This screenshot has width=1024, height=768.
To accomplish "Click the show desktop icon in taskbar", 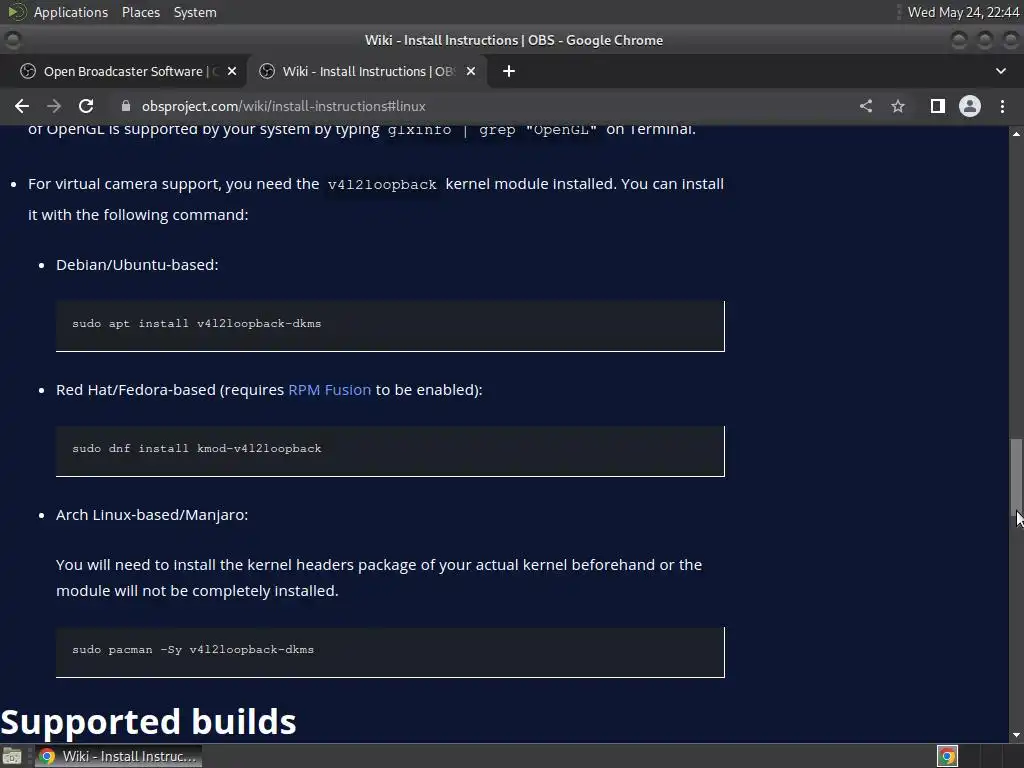I will 12,756.
